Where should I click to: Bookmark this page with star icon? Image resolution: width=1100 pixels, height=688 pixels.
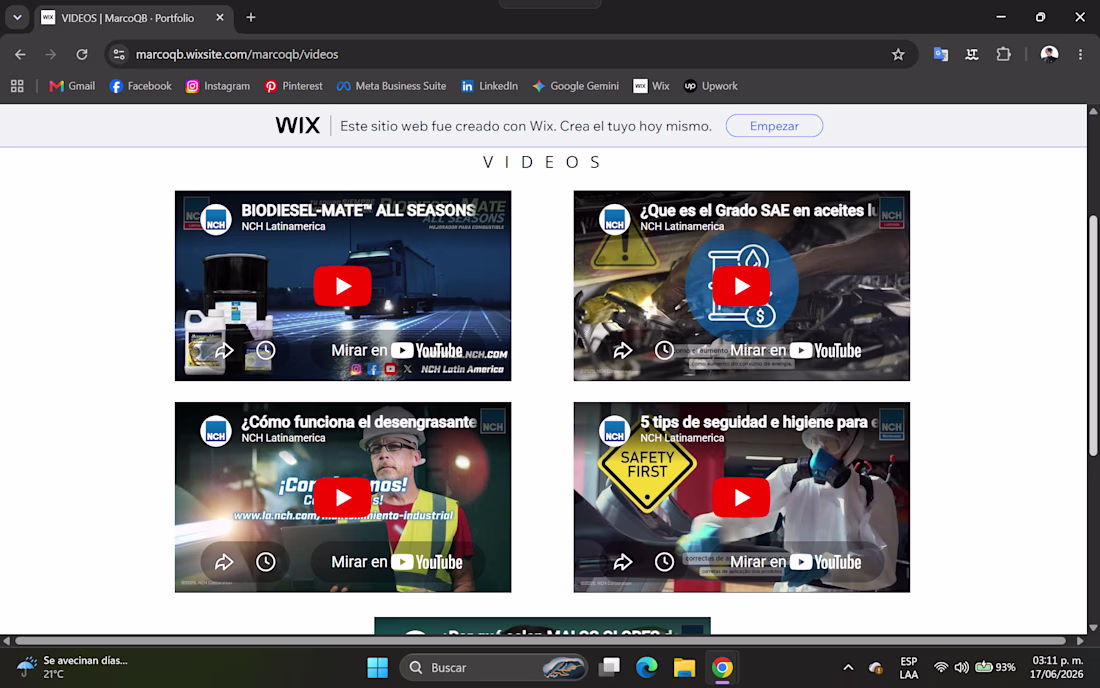(898, 54)
